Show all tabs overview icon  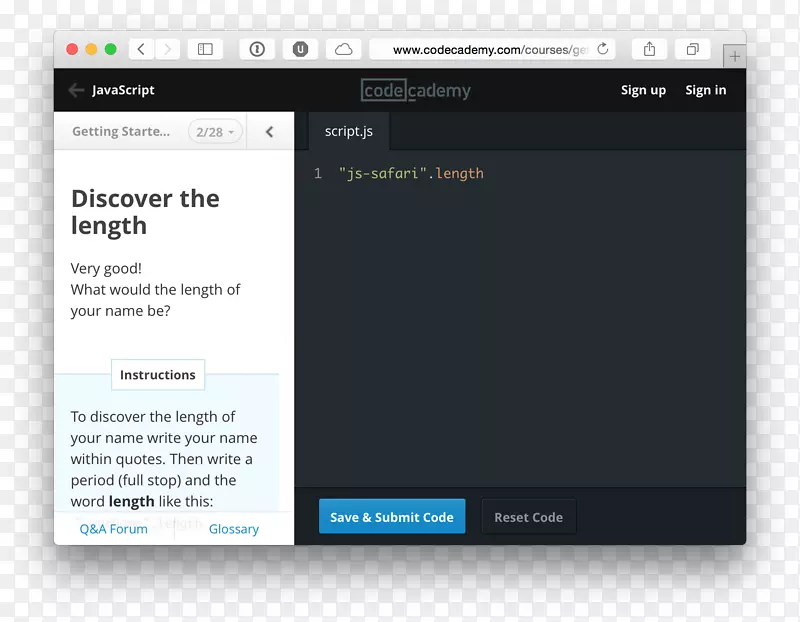click(x=692, y=49)
